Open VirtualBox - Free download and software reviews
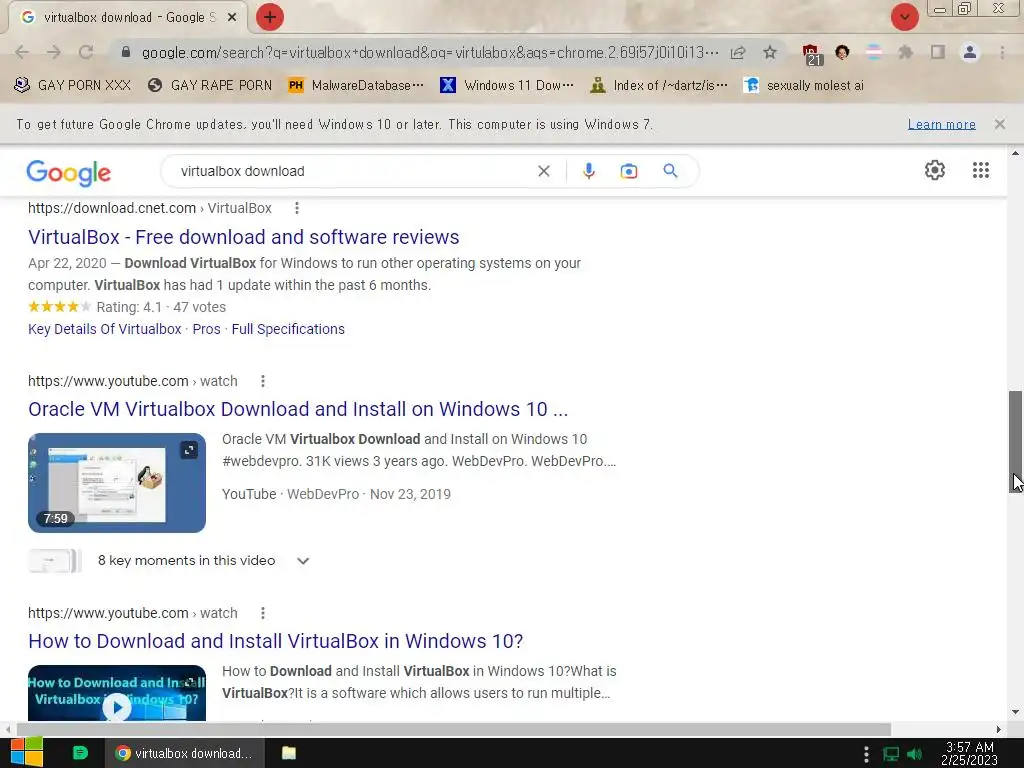 (x=244, y=236)
